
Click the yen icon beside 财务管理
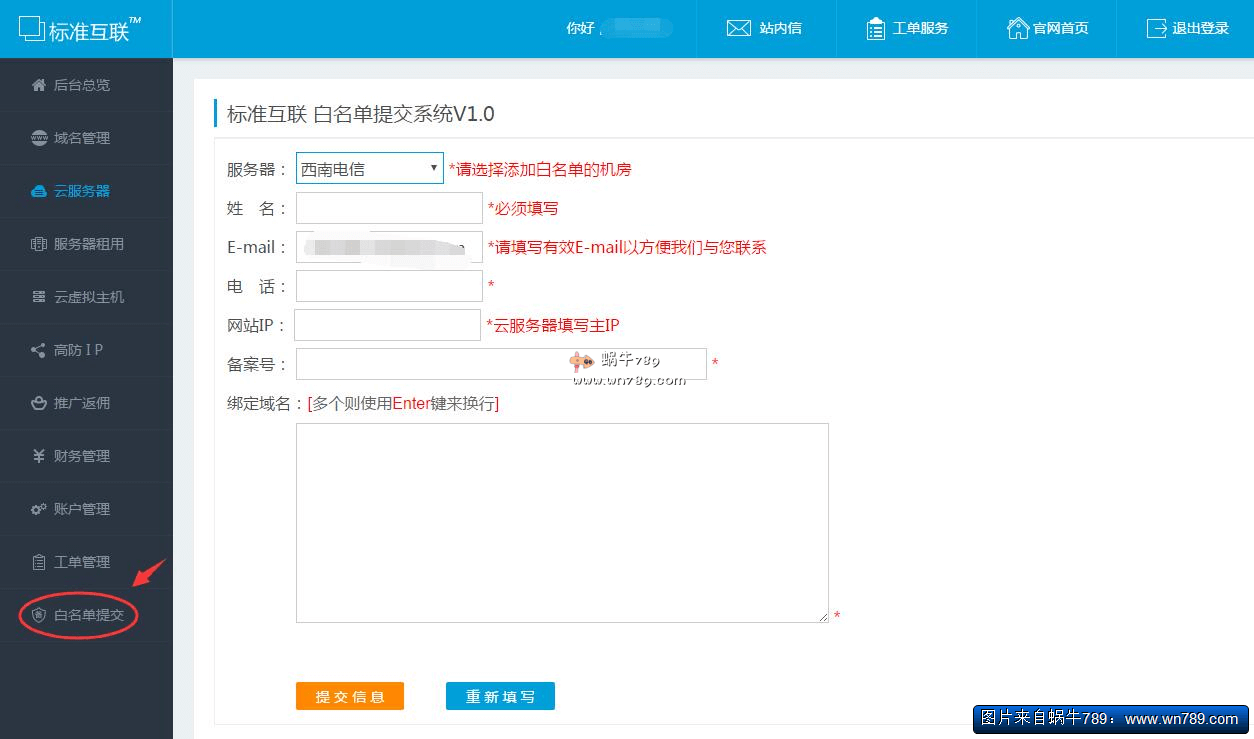(39, 456)
